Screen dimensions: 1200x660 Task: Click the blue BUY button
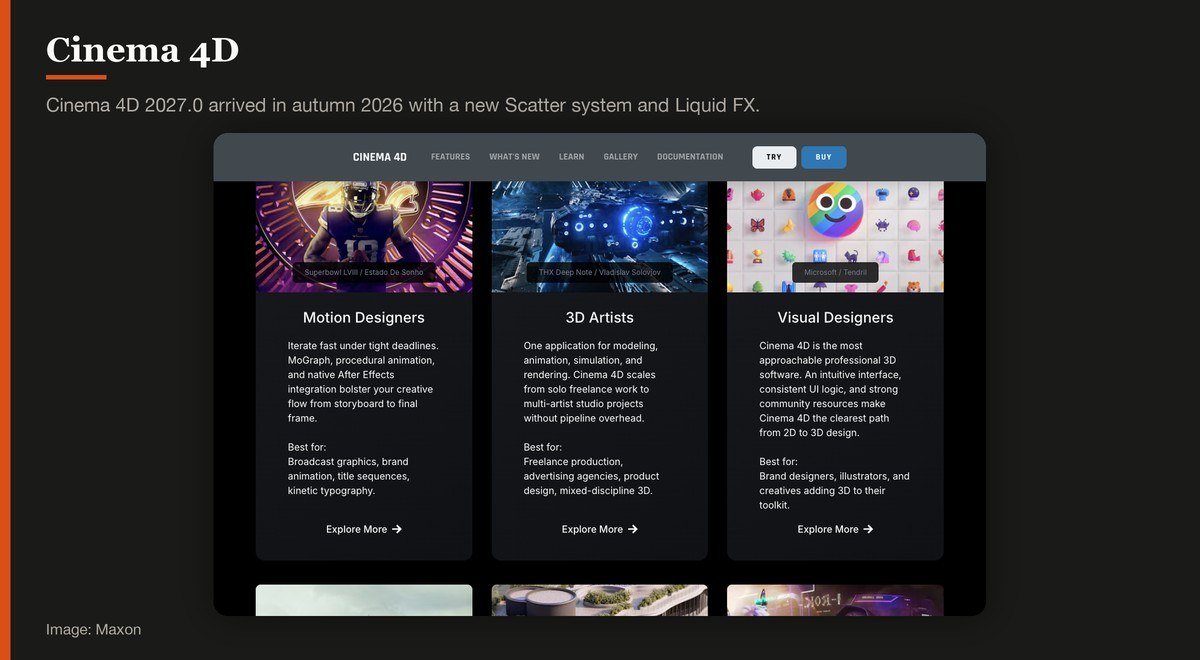(823, 157)
